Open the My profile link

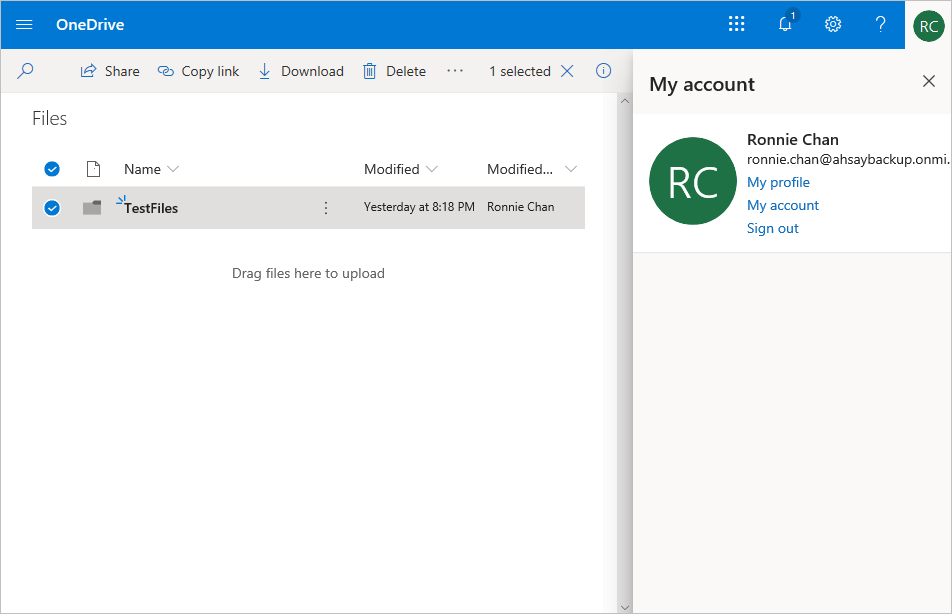[x=778, y=182]
